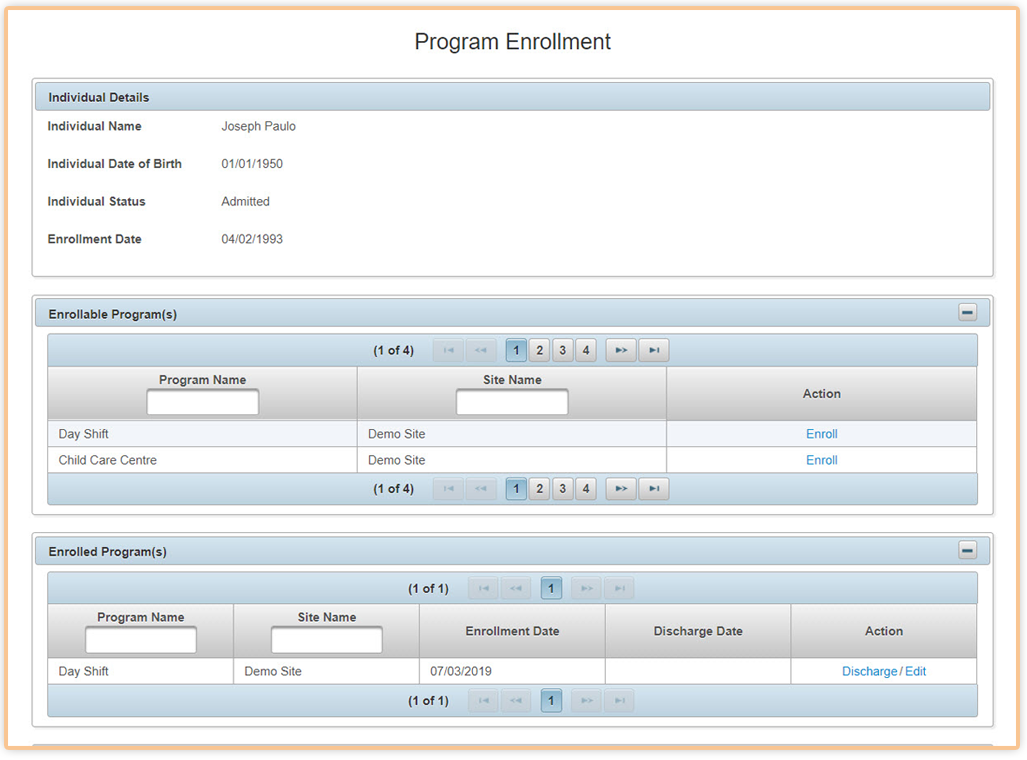Go to last page in top Enrollable paginator
Screen dimensions: 1027x760
click(654, 350)
